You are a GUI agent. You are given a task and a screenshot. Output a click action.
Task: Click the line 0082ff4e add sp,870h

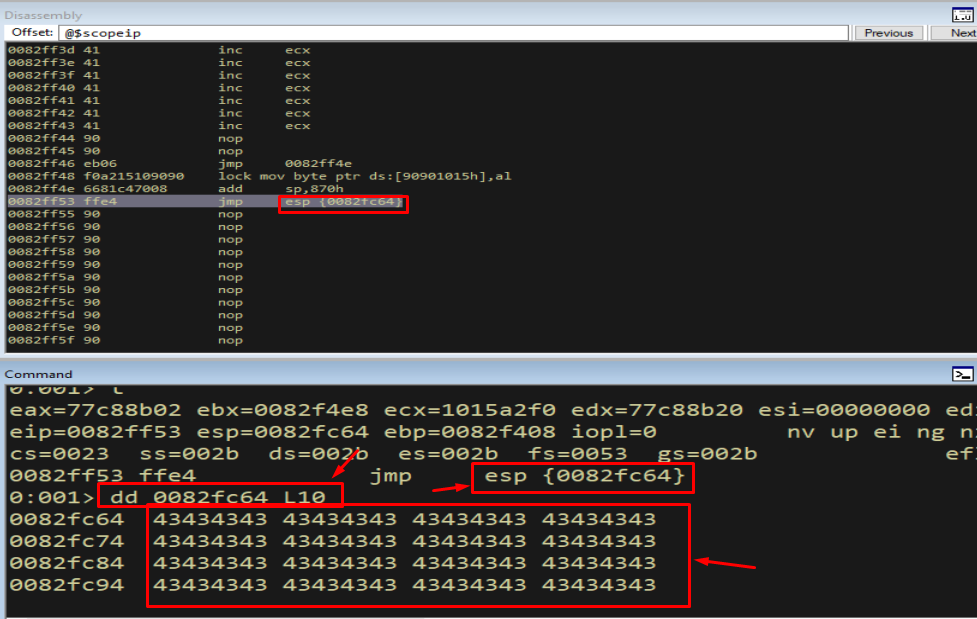click(176, 189)
